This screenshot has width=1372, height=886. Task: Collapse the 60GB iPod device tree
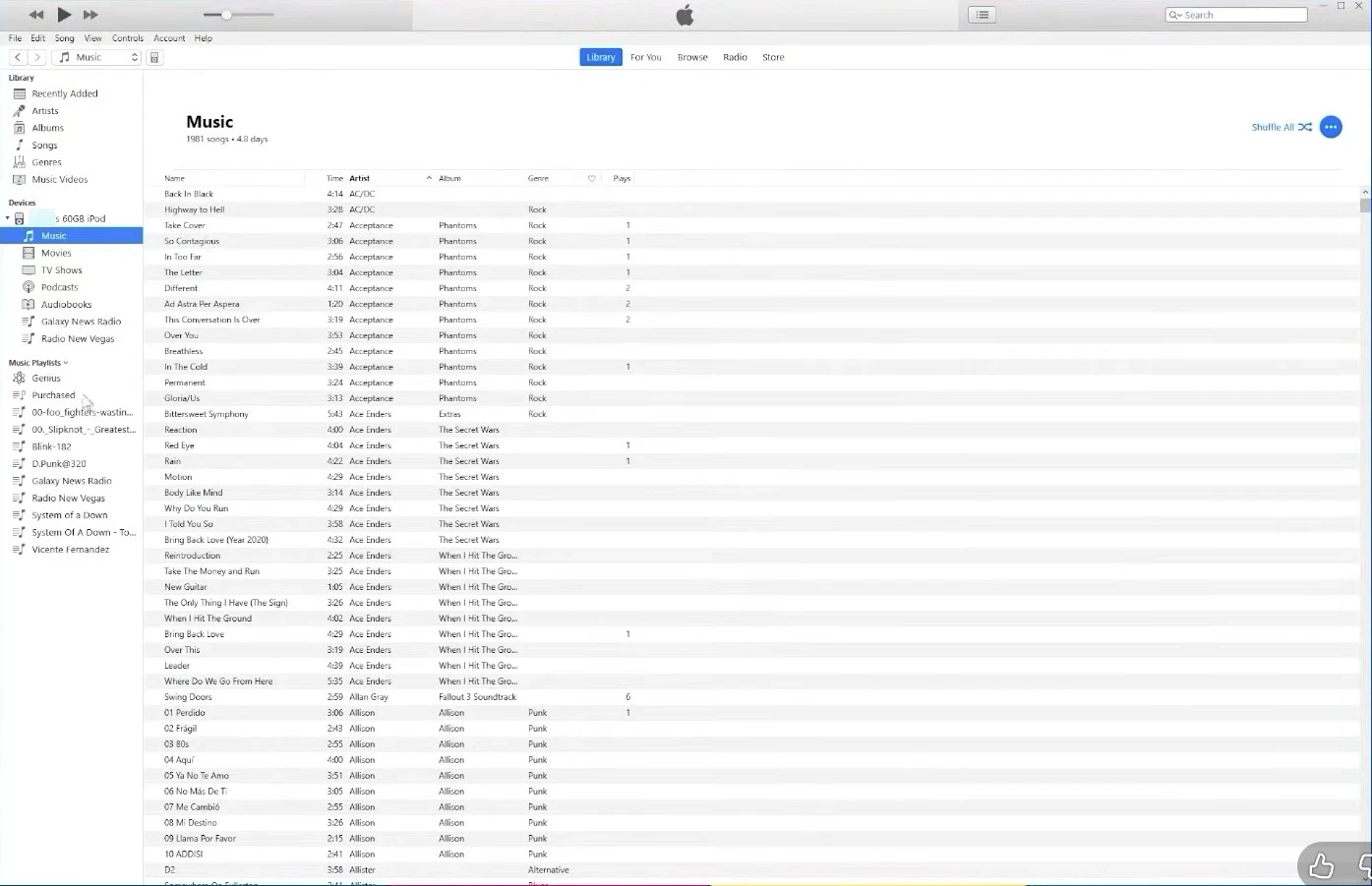click(7, 218)
